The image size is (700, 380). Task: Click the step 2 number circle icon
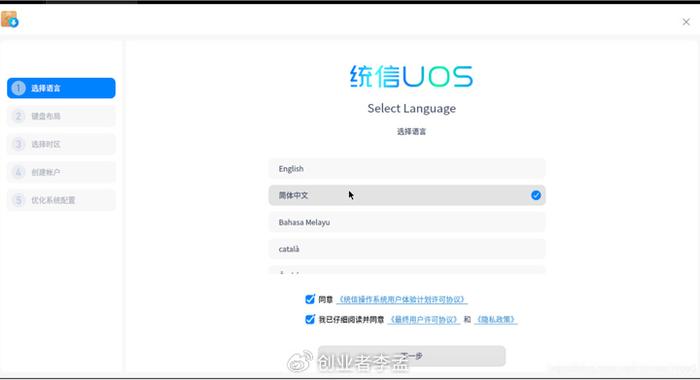click(x=18, y=116)
